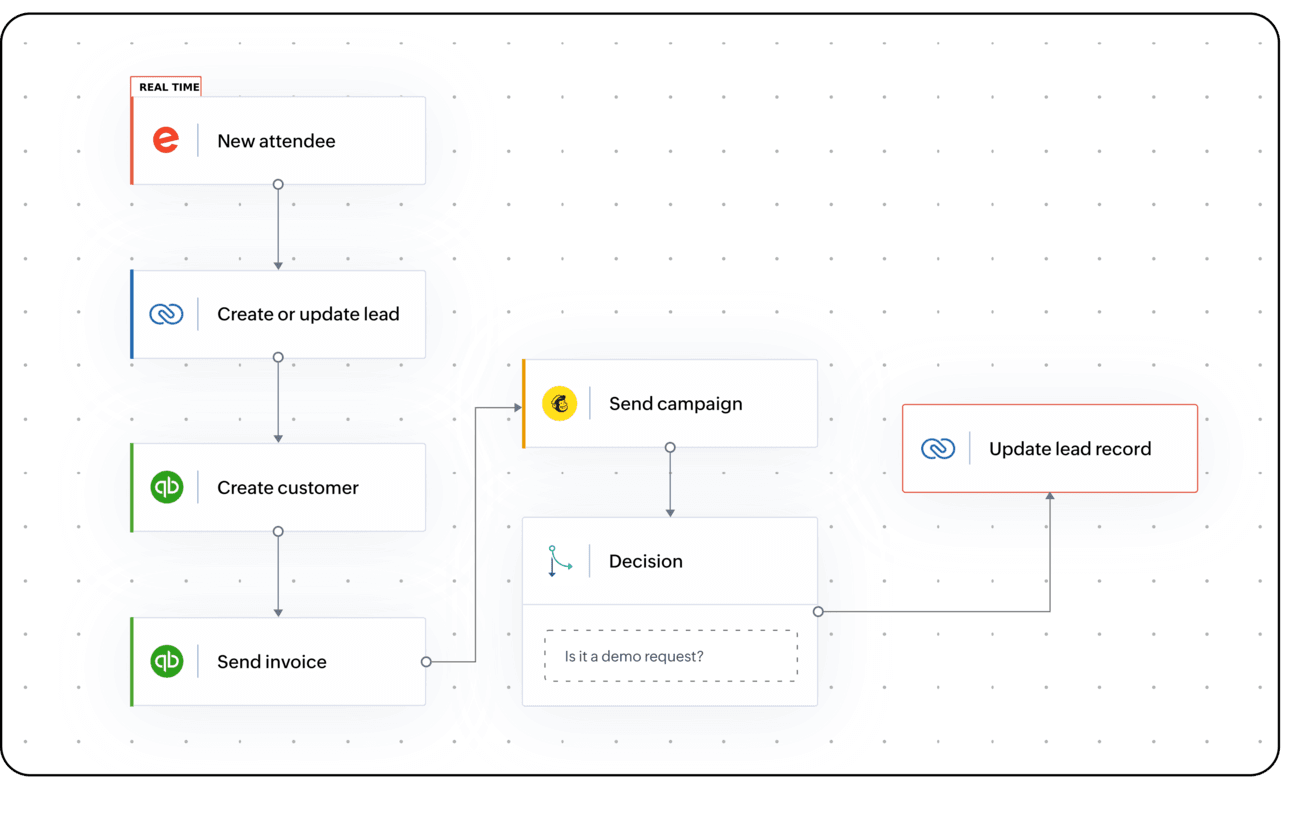Select the Create or update lead label
Screen dimensions: 1300x814
(308, 314)
